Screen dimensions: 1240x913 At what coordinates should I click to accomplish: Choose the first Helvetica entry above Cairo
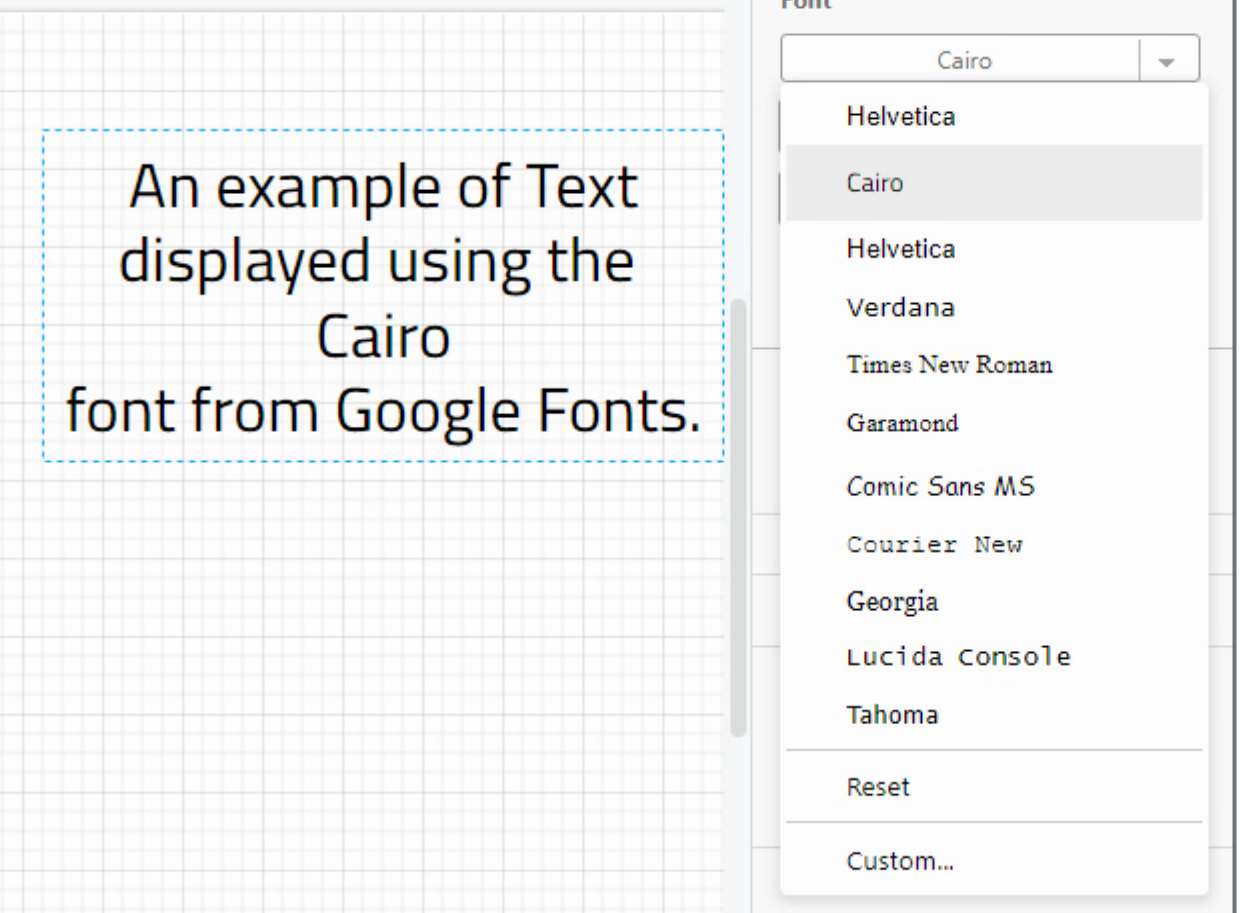pos(994,116)
